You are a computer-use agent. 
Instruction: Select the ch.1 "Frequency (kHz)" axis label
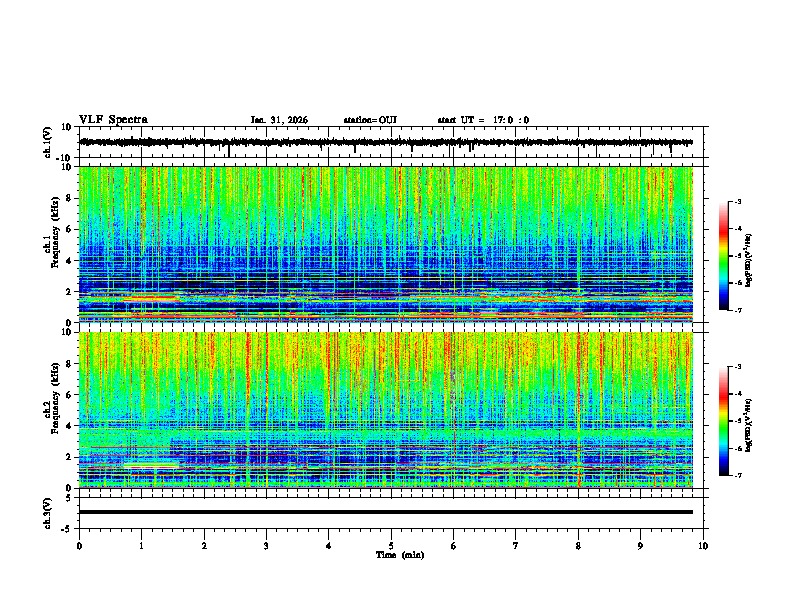coord(55,232)
